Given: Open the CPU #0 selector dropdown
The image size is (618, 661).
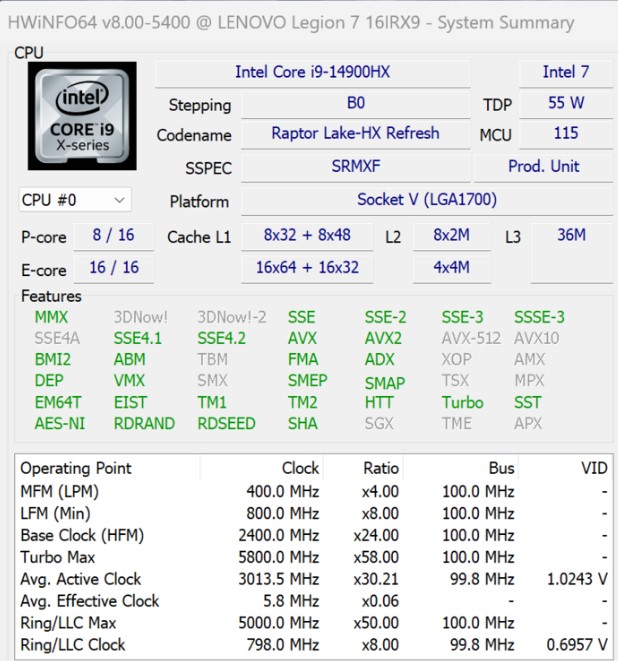Looking at the screenshot, I should (75, 200).
